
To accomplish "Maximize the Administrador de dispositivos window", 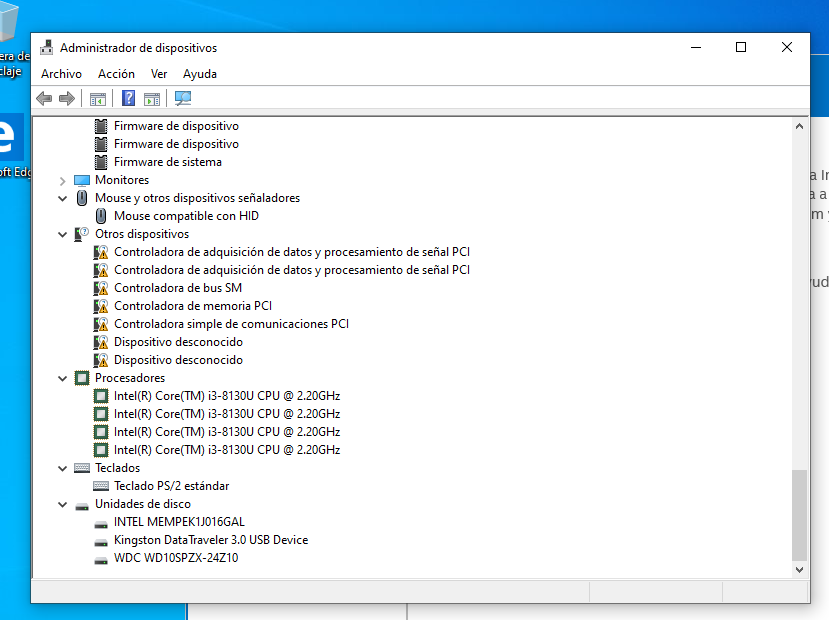I will tap(741, 48).
